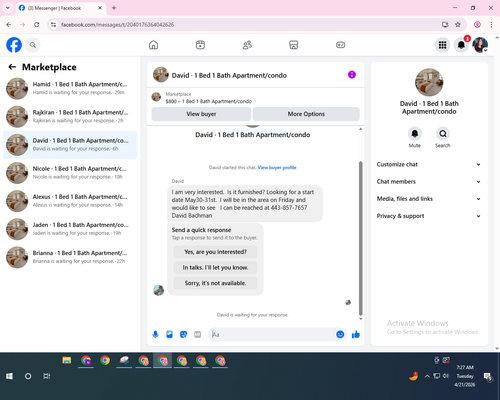Choose a sticker icon

183,334
